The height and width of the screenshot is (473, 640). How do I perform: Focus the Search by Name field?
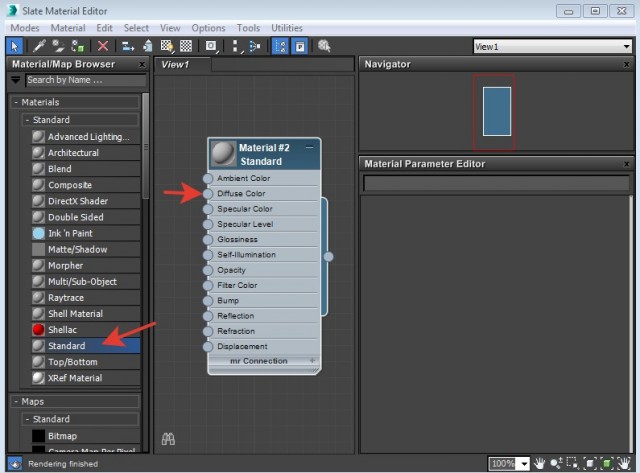click(x=86, y=80)
